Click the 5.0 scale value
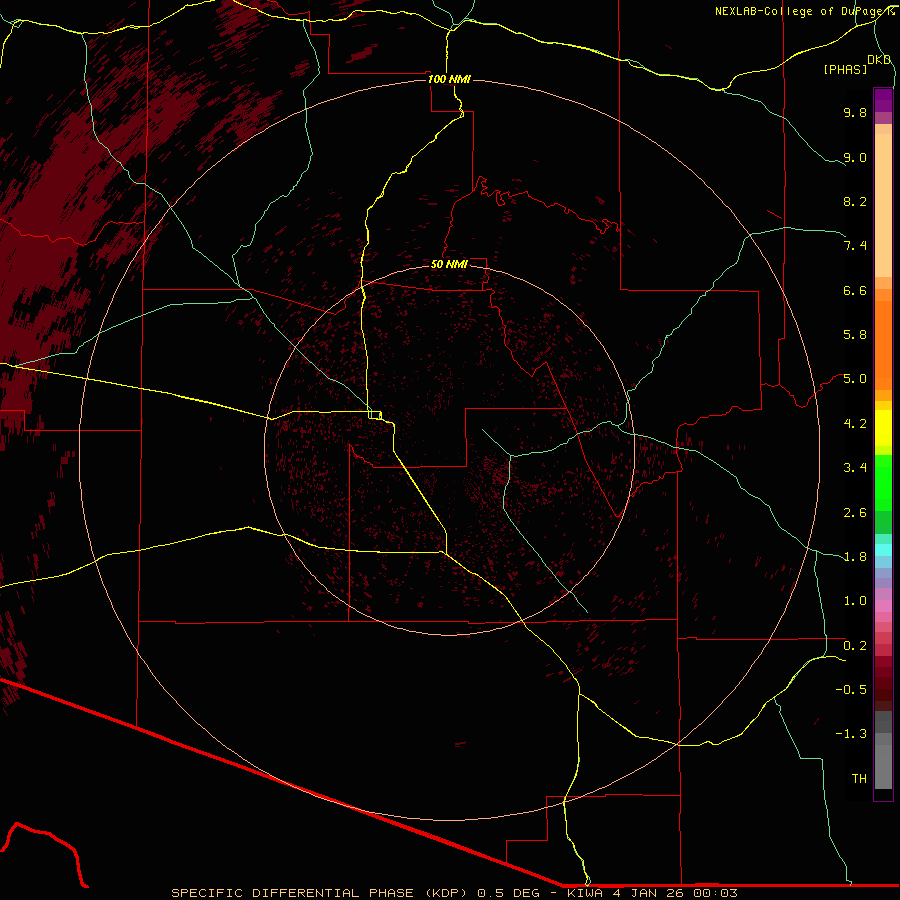The image size is (900, 900). [855, 379]
